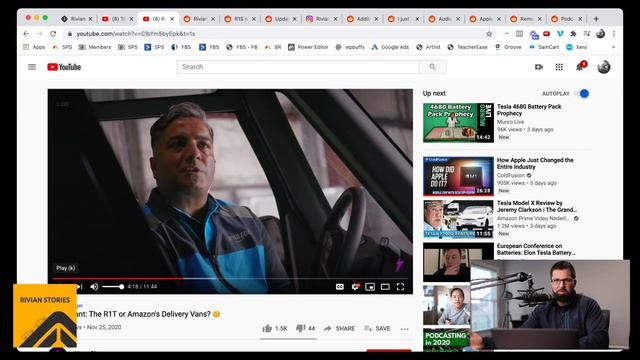Click the browser forward arrow
The width and height of the screenshot is (640, 360).
[40, 34]
